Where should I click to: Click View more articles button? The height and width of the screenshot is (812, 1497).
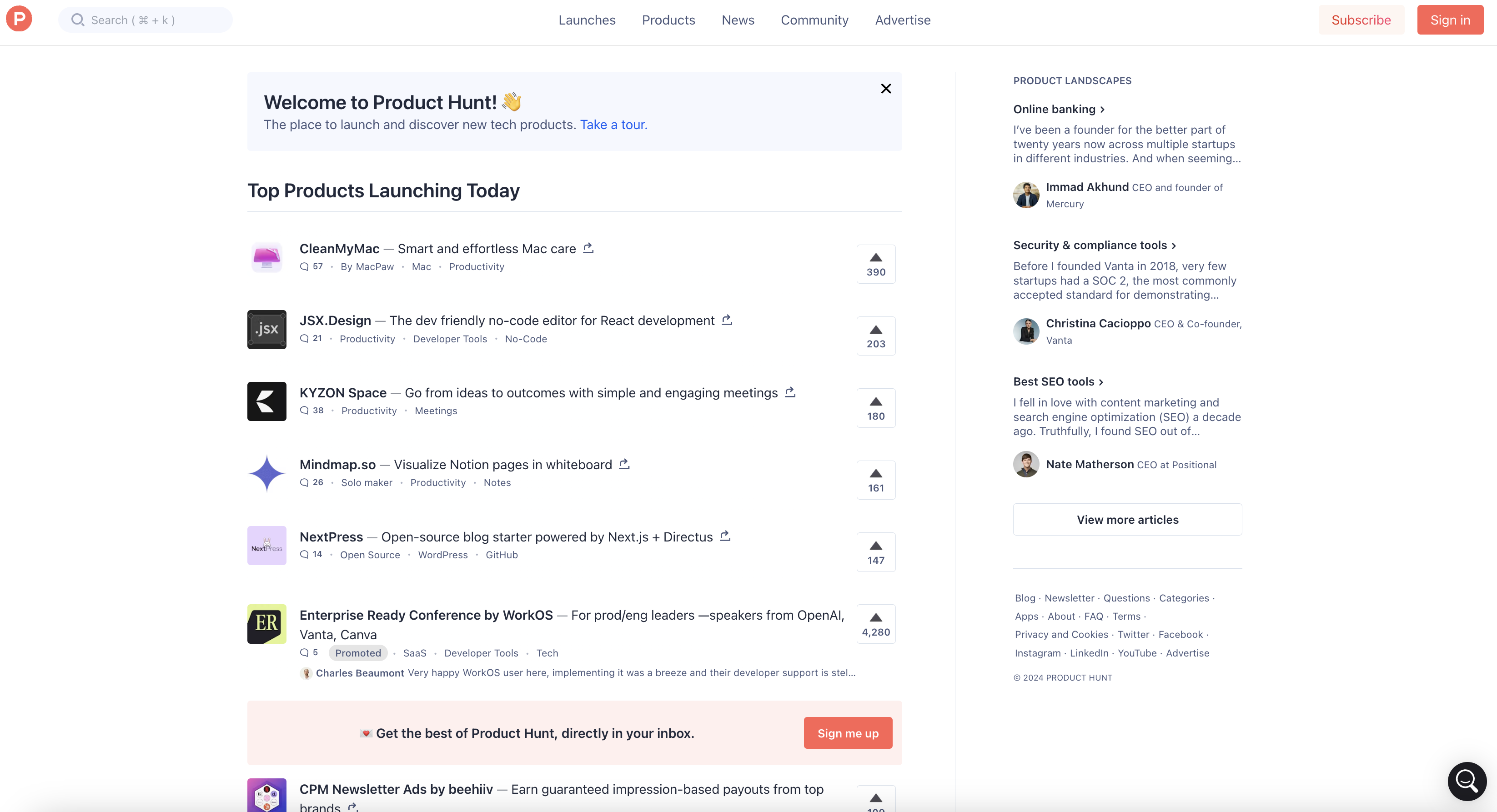1127,520
